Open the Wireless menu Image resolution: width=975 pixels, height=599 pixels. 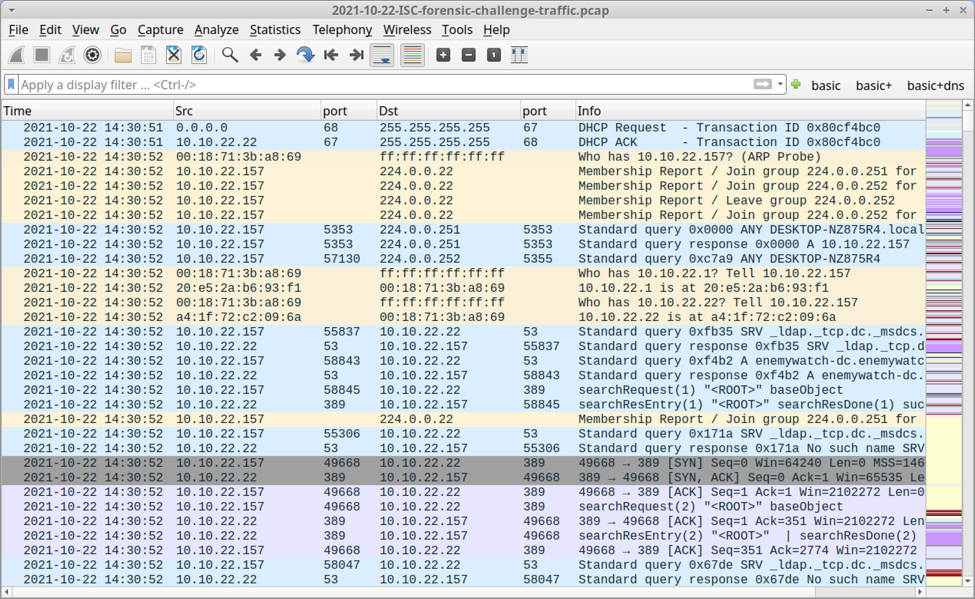point(407,30)
